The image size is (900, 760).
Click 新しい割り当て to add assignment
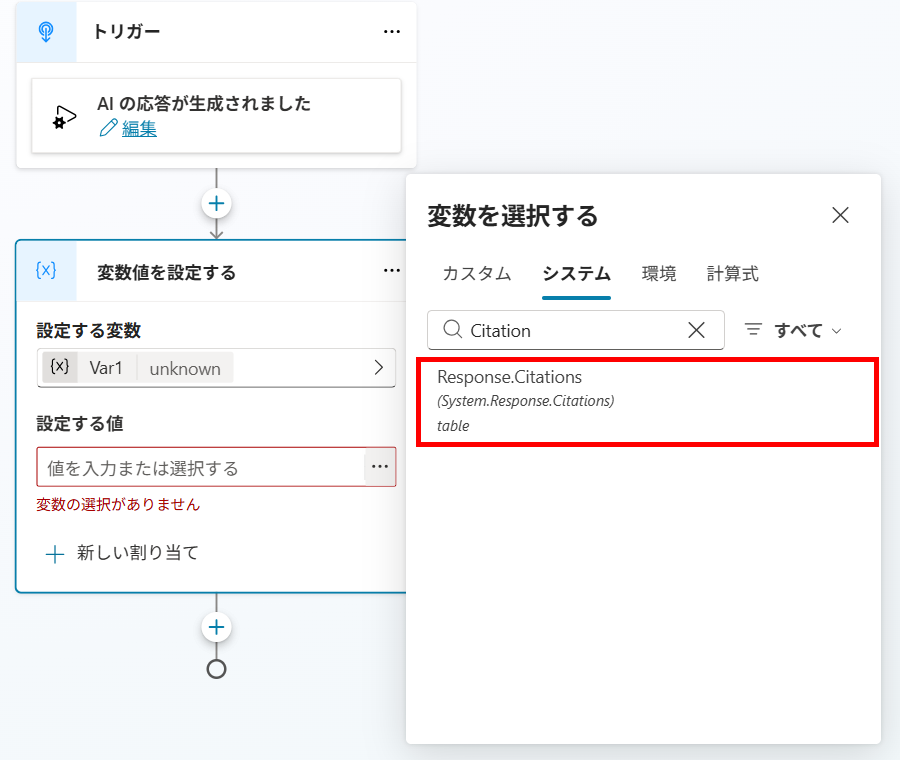[x=122, y=553]
